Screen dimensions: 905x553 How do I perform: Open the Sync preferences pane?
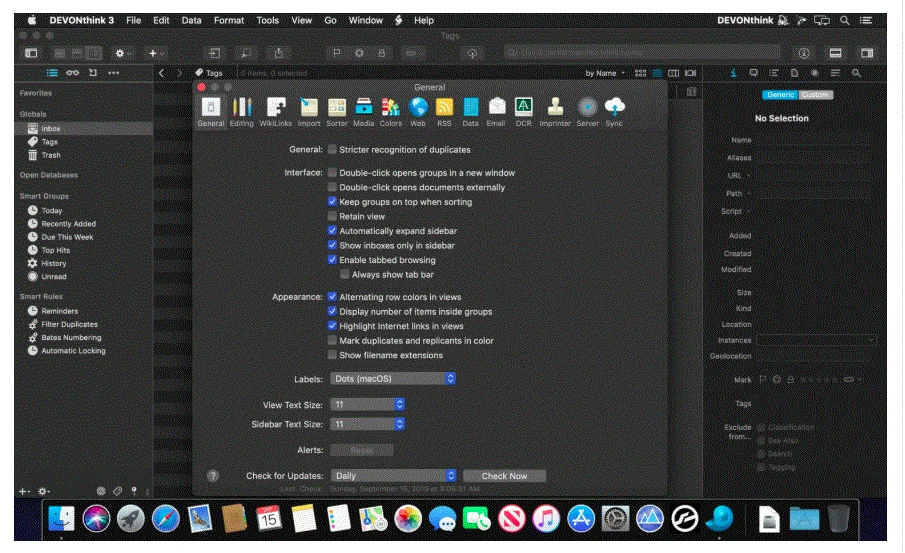click(614, 111)
